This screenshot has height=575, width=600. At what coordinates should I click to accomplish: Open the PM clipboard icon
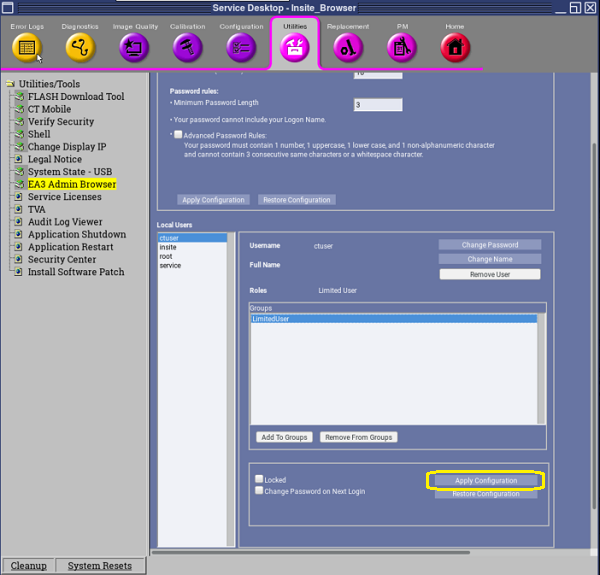pyautogui.click(x=402, y=47)
